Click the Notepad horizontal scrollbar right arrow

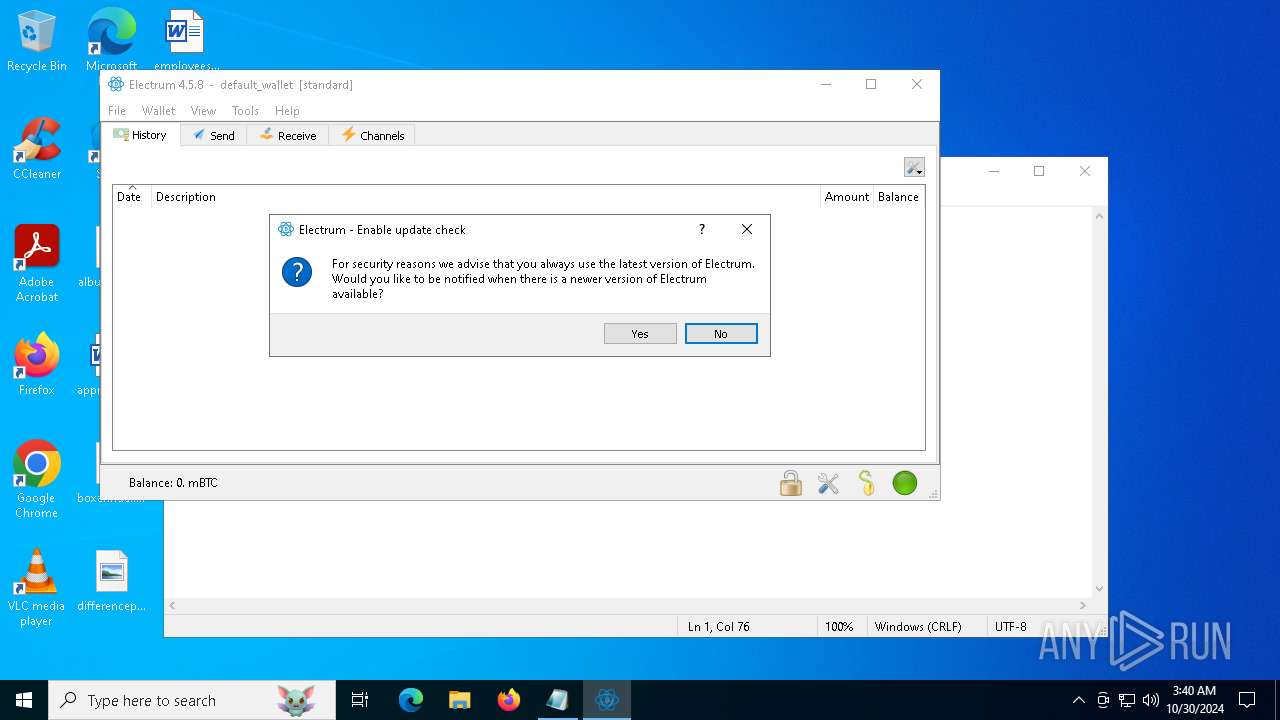pos(1083,606)
